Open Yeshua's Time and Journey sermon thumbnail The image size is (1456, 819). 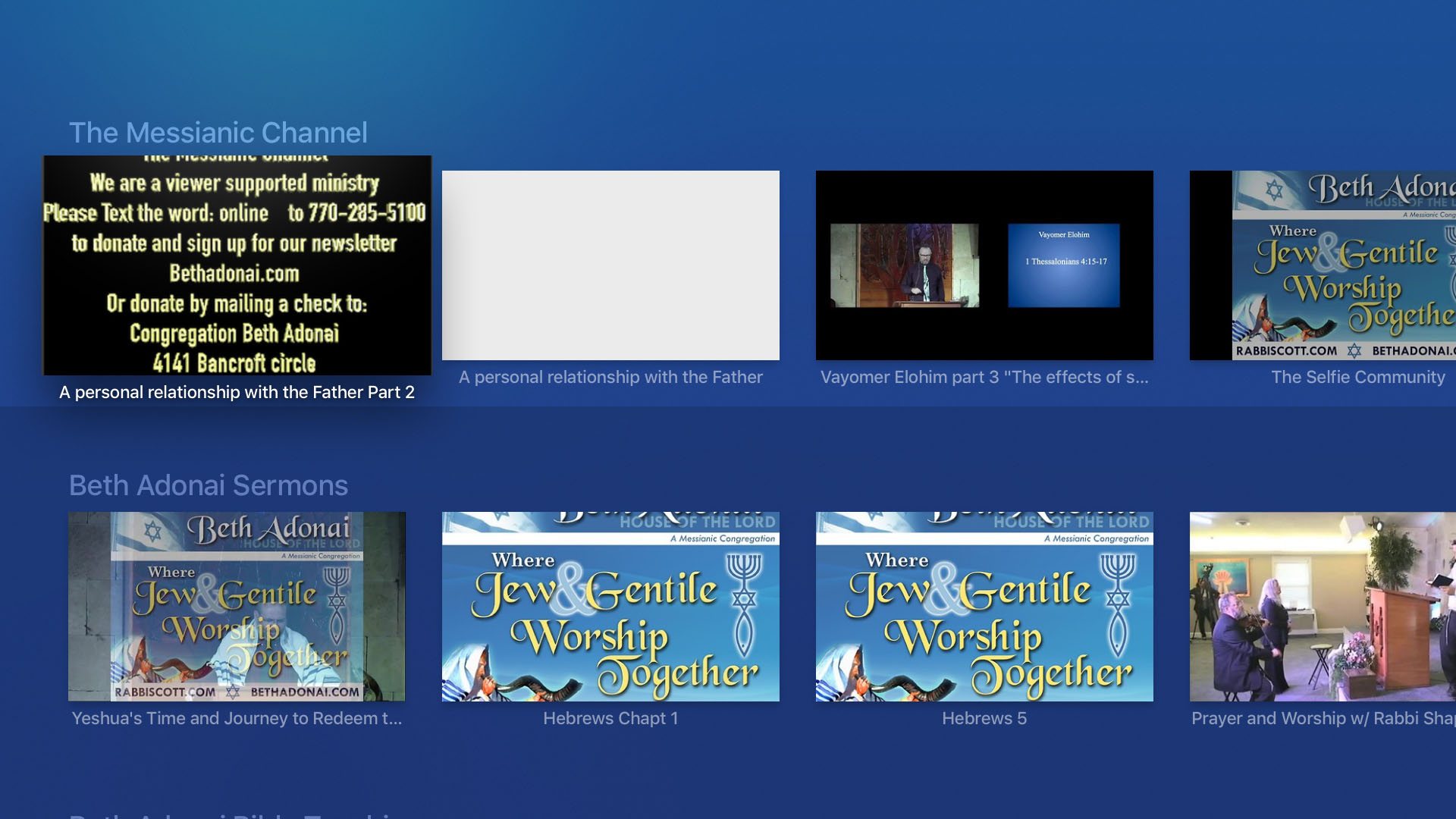tap(237, 606)
